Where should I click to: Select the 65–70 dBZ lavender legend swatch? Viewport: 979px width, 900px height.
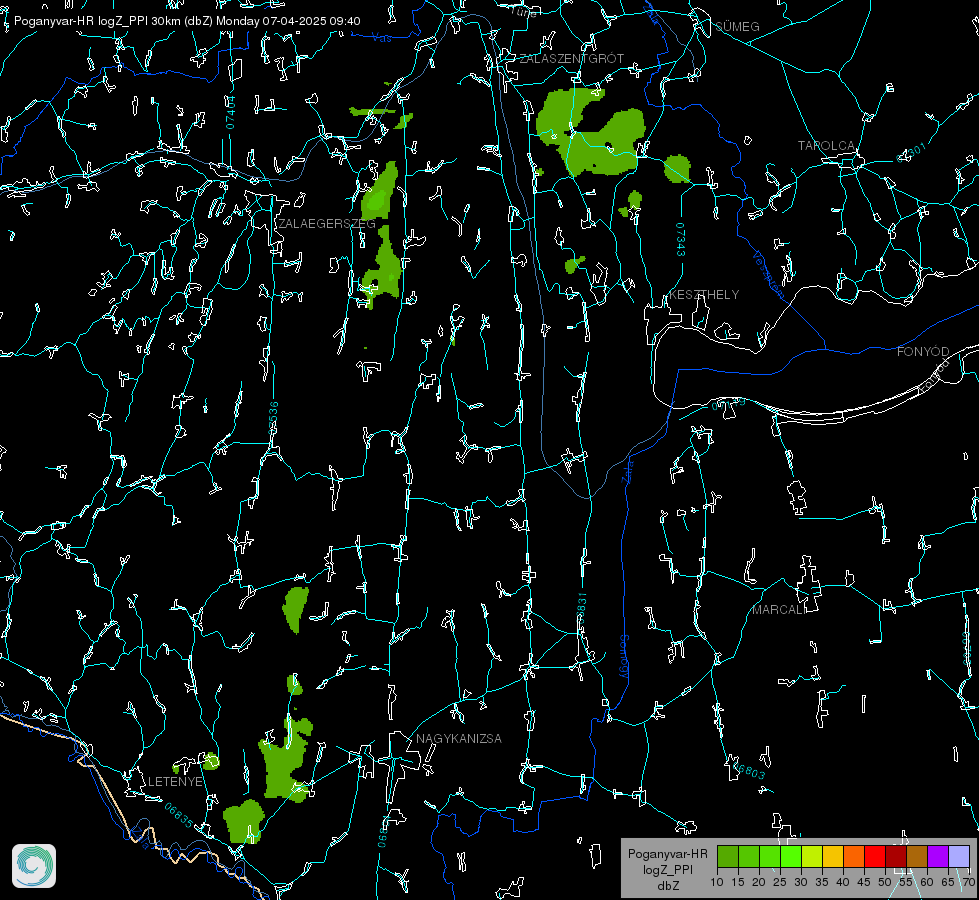click(959, 856)
